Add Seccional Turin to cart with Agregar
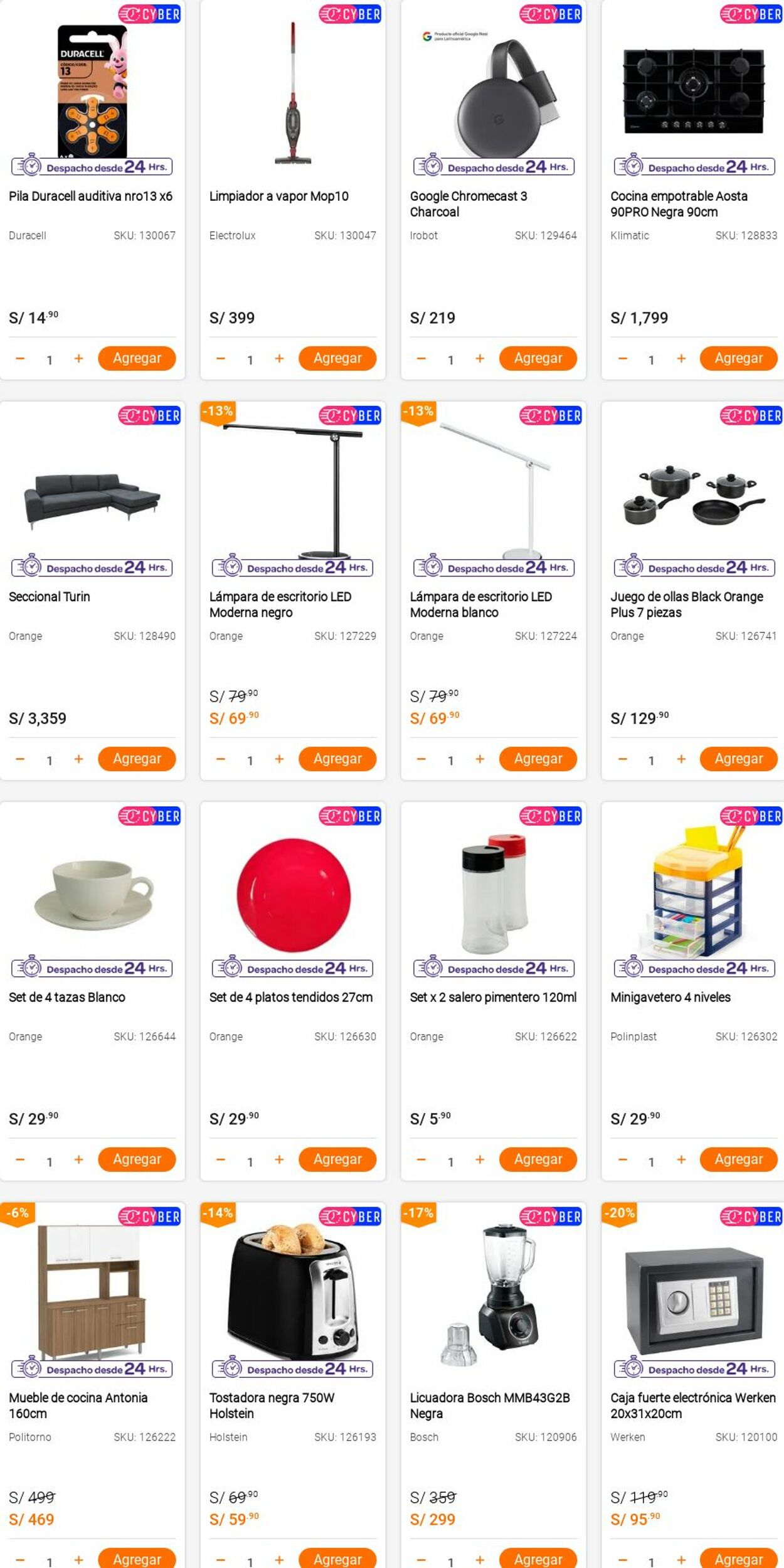Viewport: 784px width, 1568px height. (137, 759)
